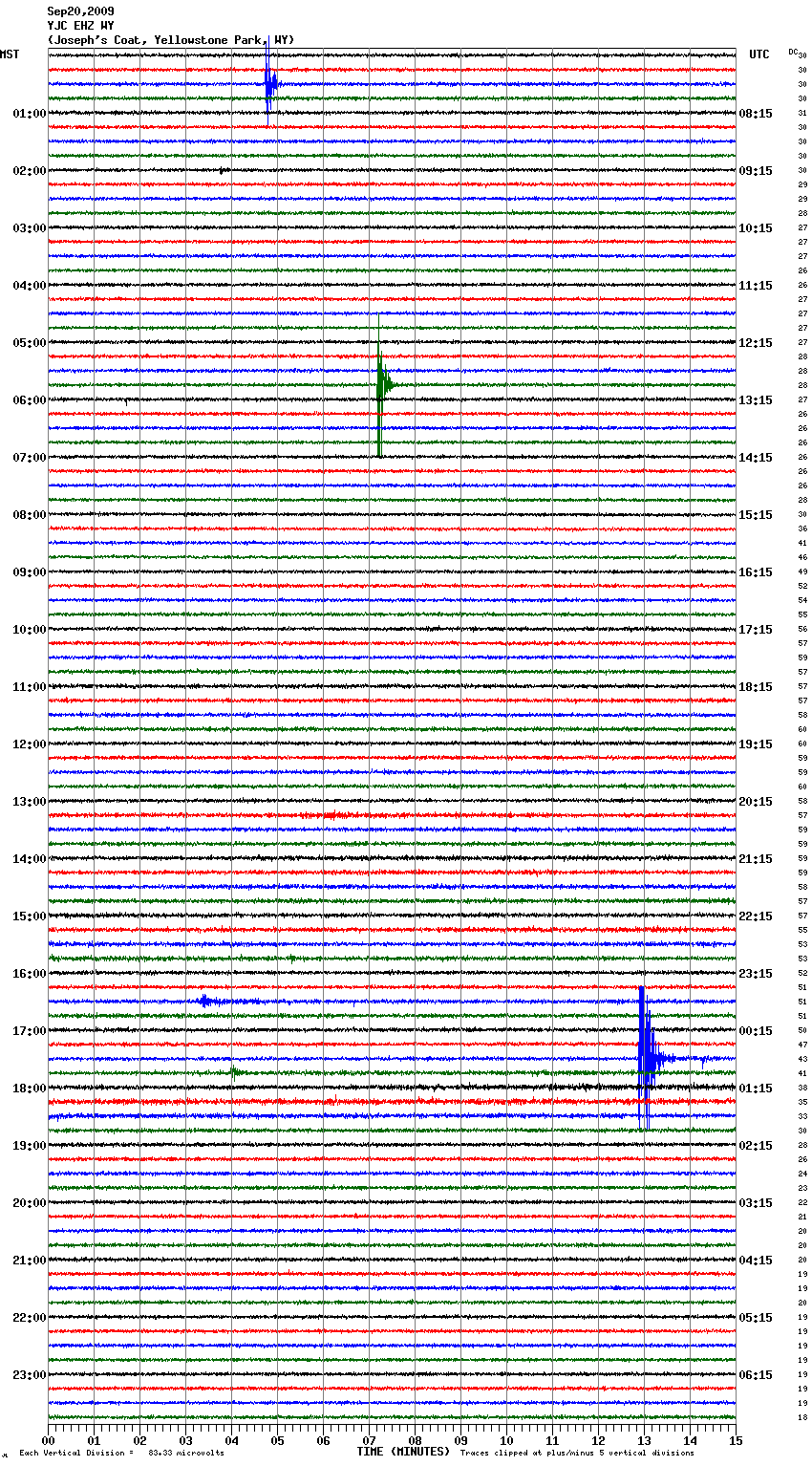Click the 09:15 UTC label

click(x=756, y=171)
